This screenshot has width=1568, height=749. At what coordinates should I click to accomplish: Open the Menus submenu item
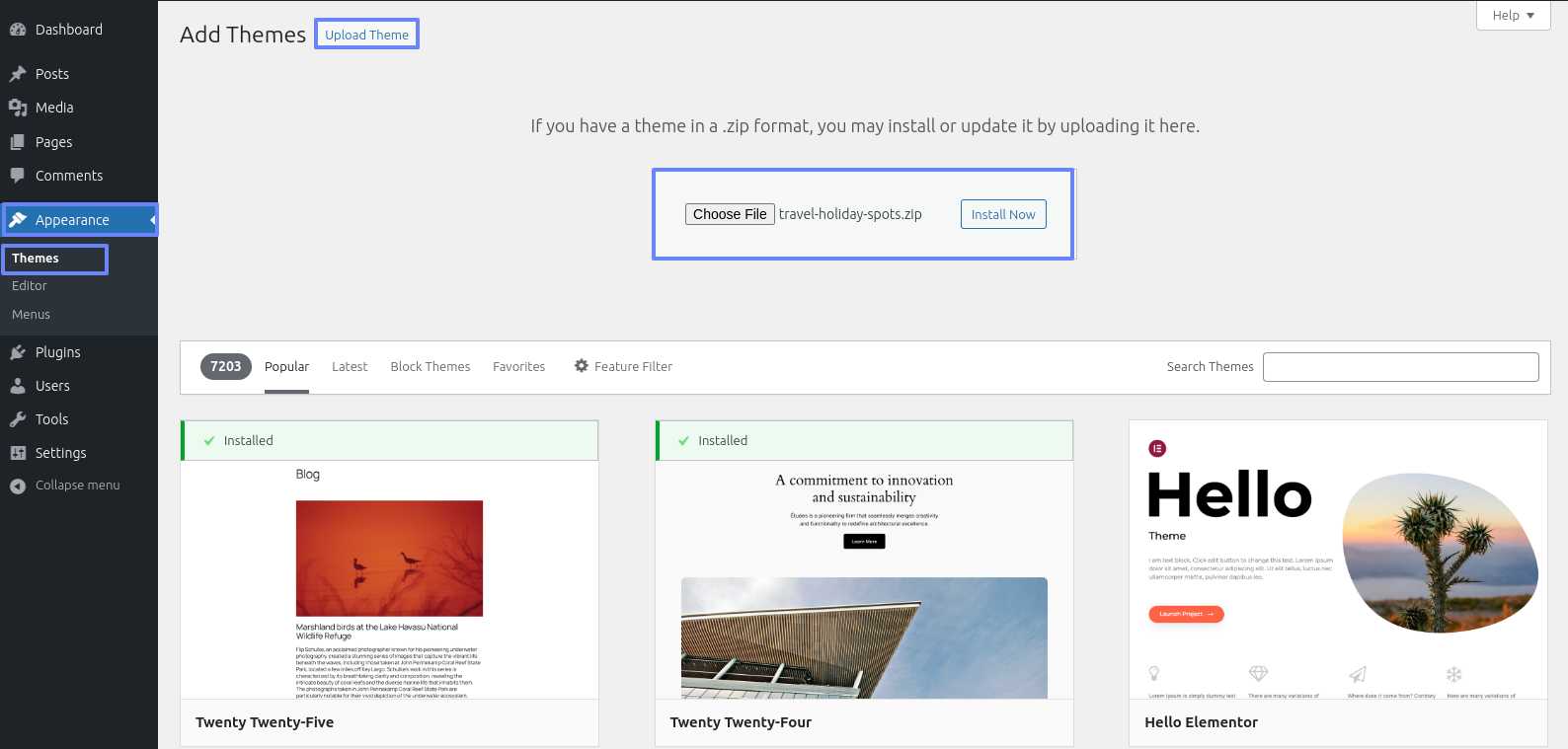pos(31,315)
